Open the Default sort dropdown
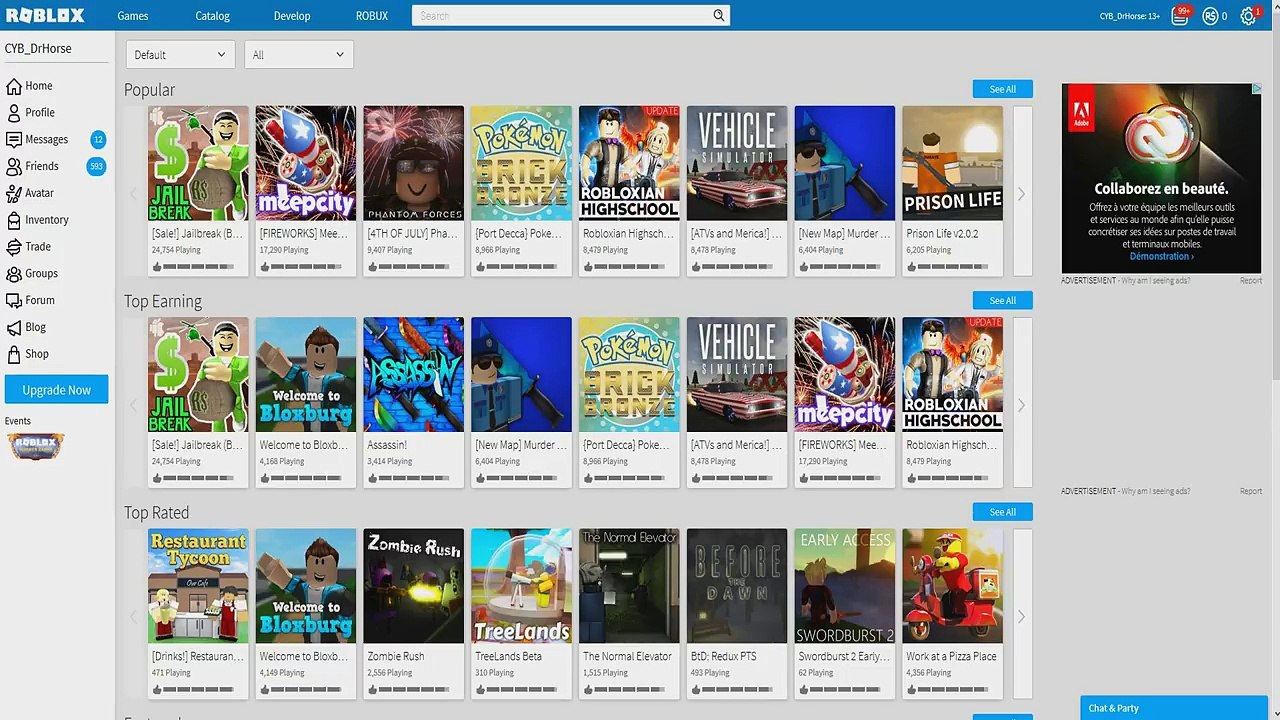The image size is (1280, 720). pyautogui.click(x=181, y=55)
